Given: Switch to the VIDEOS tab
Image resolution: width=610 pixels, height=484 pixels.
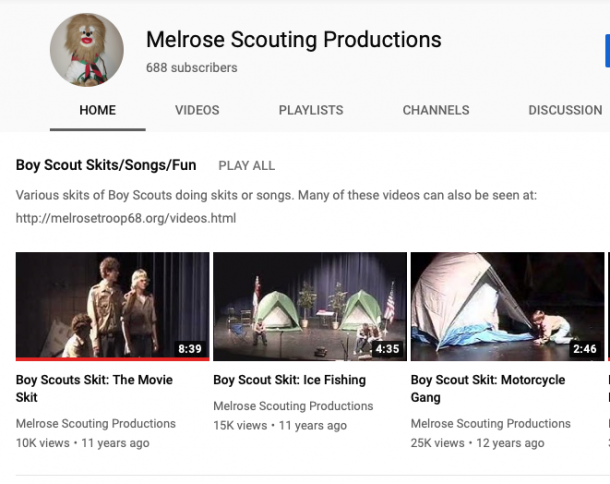Looking at the screenshot, I should tap(197, 110).
